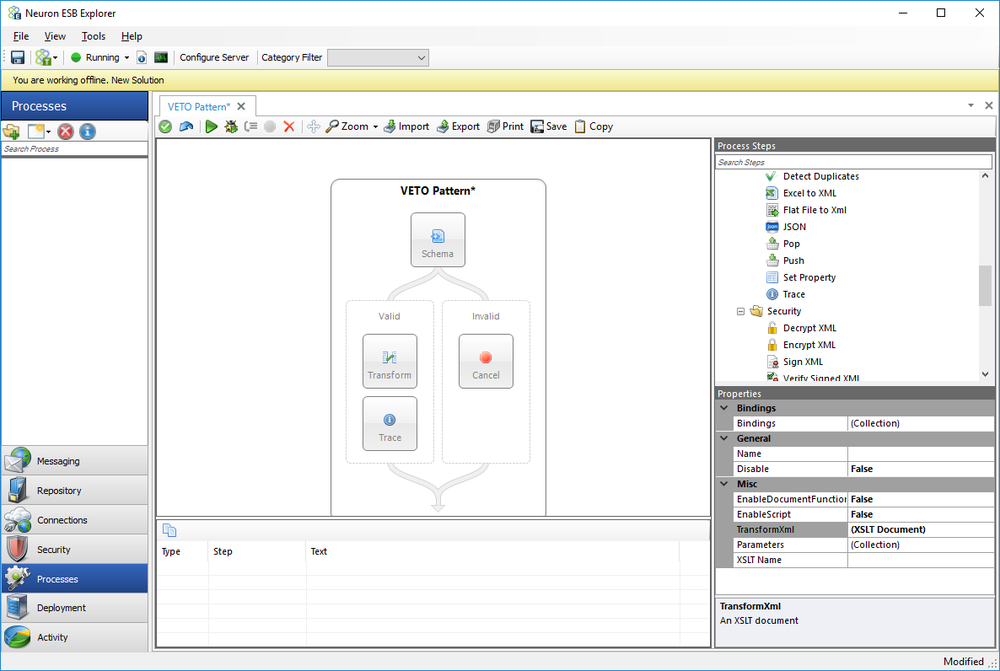Click the red delete process icon
Screen dimensions: 1000x671
66,131
